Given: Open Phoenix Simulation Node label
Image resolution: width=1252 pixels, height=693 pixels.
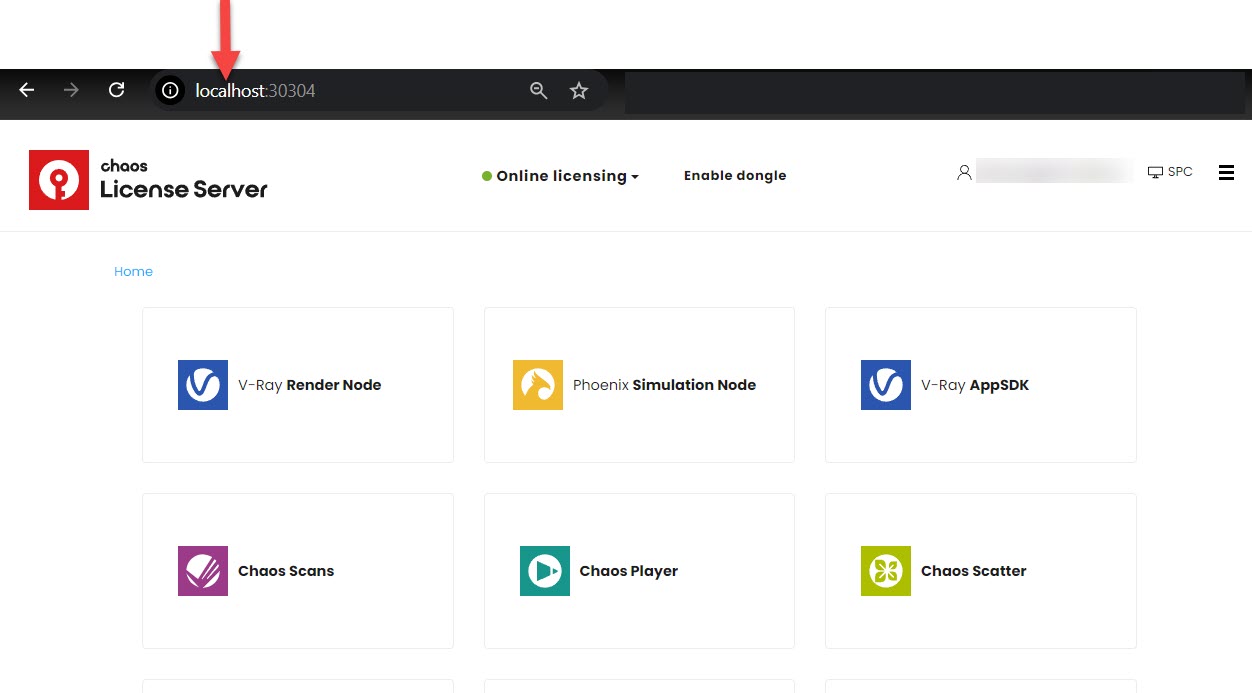Looking at the screenshot, I should point(664,385).
